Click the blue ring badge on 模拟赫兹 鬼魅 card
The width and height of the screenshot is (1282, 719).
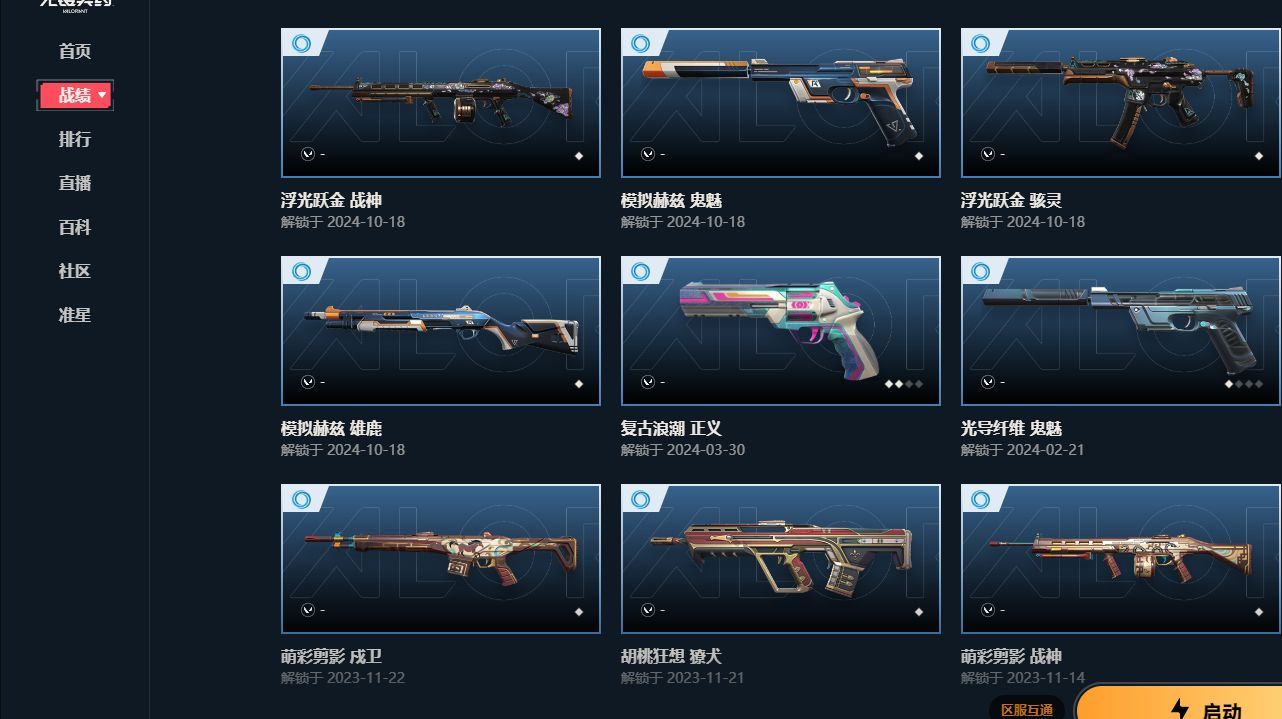tap(641, 44)
